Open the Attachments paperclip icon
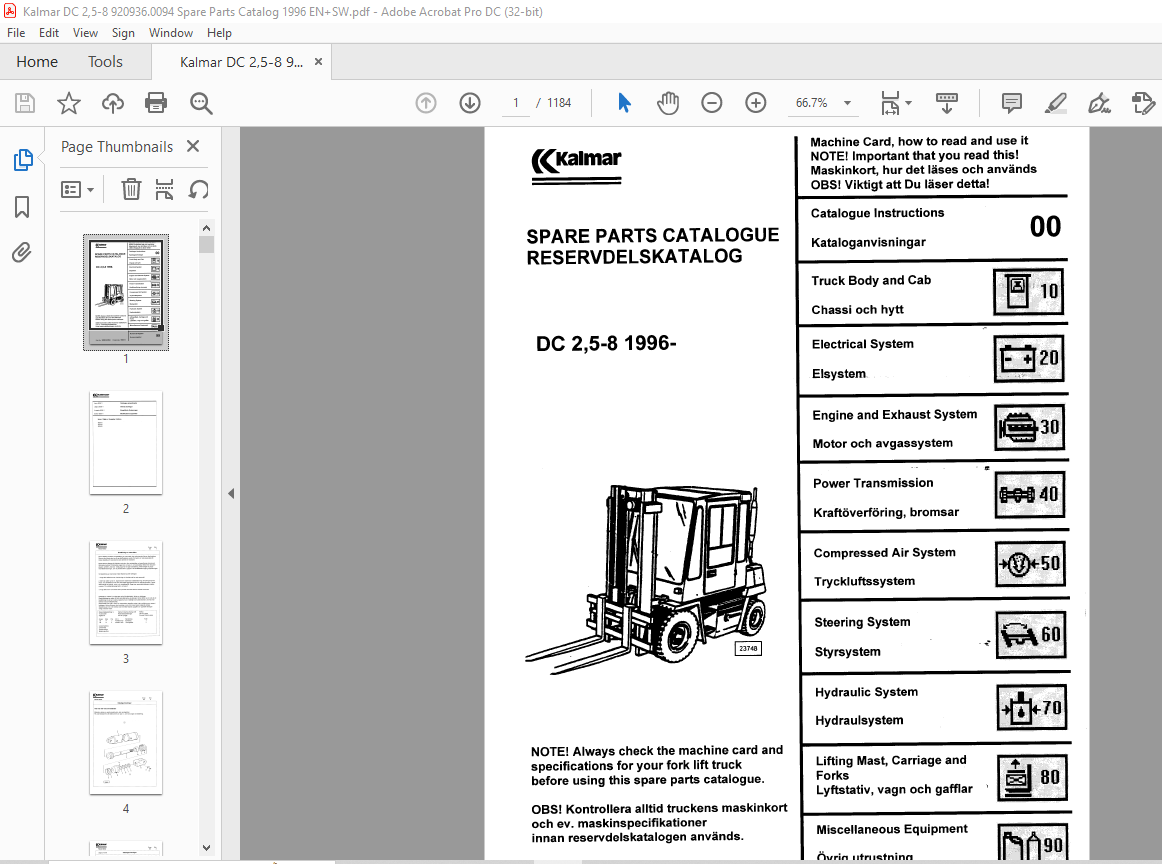Image resolution: width=1162 pixels, height=864 pixels. point(21,253)
